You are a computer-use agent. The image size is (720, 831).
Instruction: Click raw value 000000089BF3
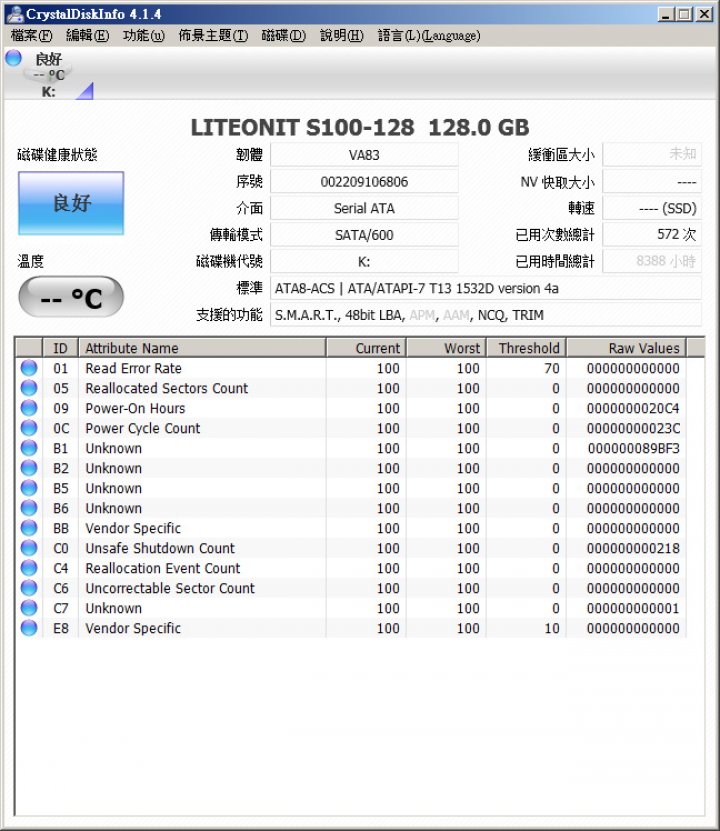point(633,448)
